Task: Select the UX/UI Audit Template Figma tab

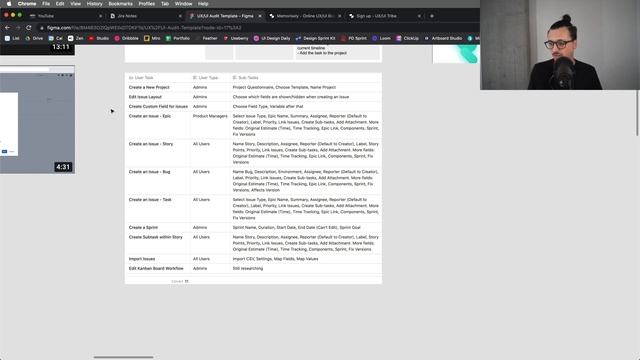Action: point(225,16)
